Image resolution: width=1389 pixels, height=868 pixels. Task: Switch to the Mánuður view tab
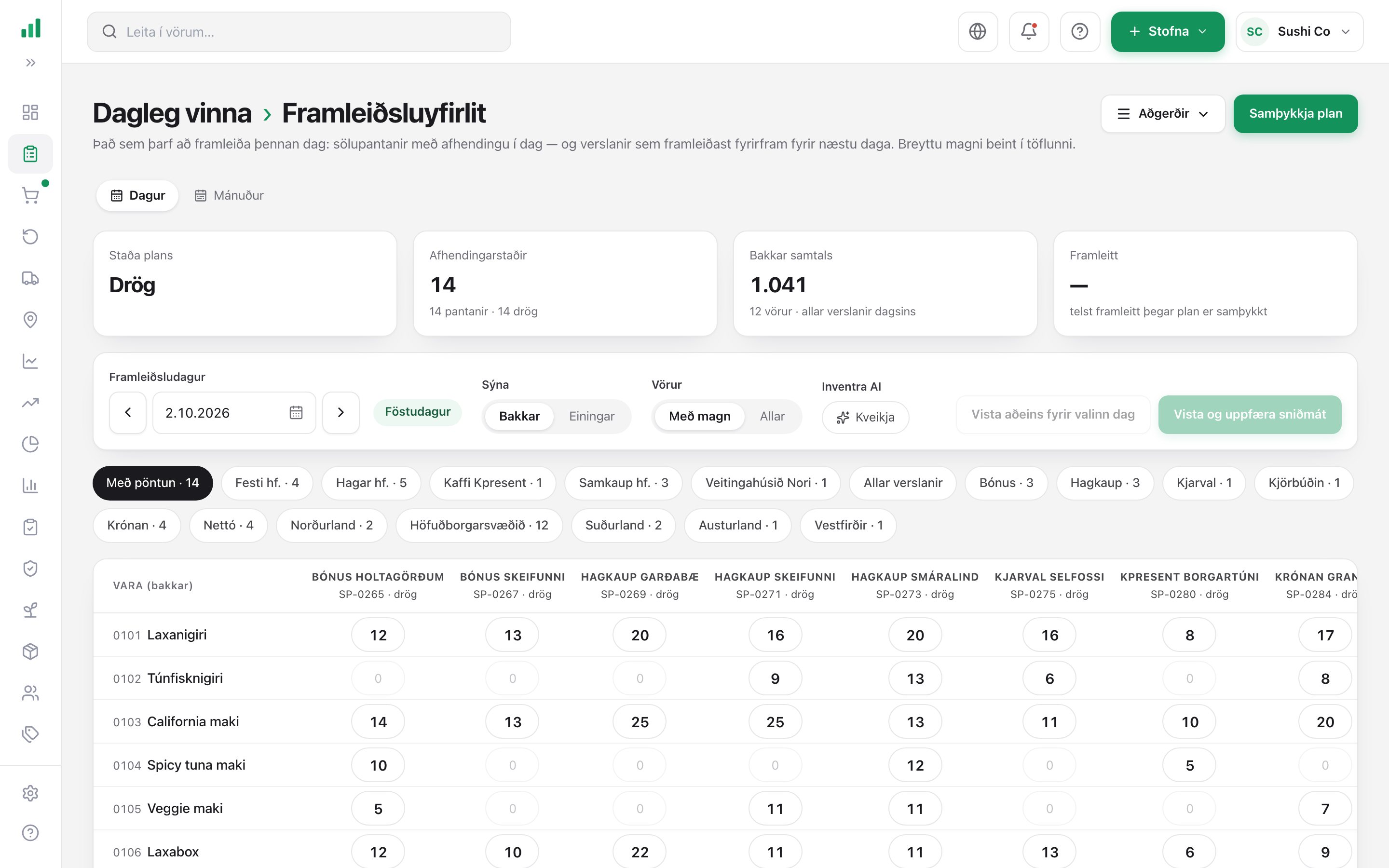(x=229, y=195)
